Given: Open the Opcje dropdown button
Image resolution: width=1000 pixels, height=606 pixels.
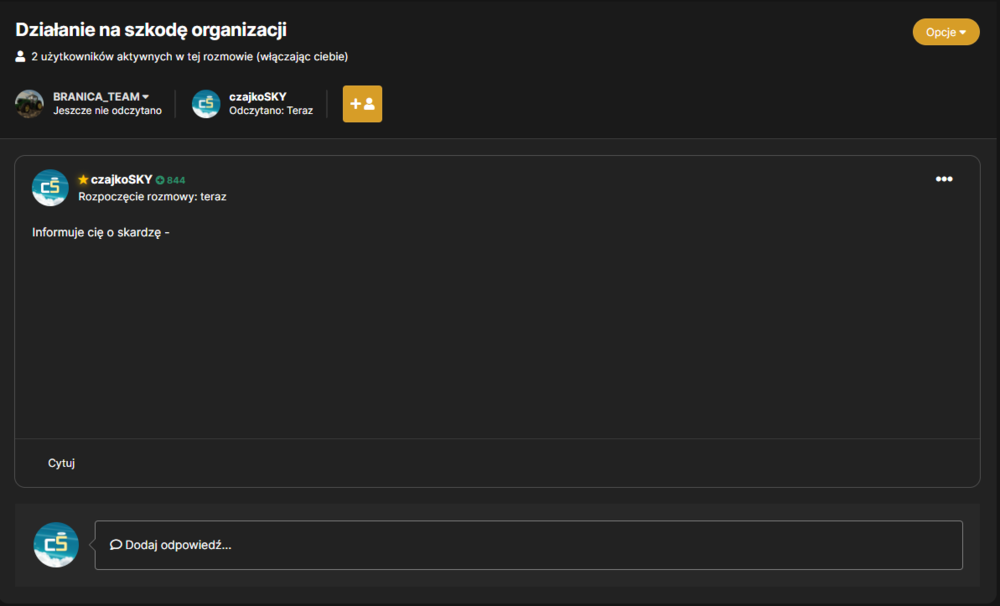Looking at the screenshot, I should [946, 32].
